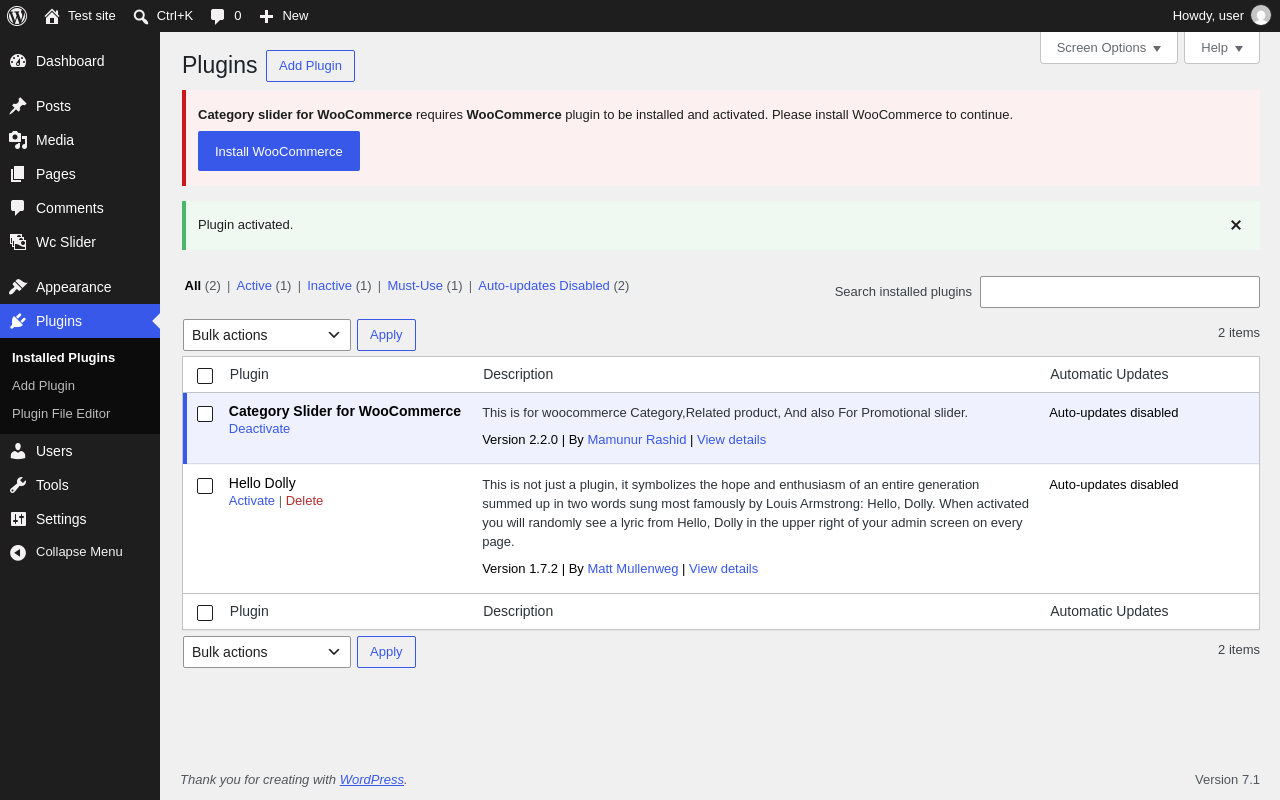View details for Category Slider plugin
Screen dimensions: 1280x800
(x=732, y=439)
